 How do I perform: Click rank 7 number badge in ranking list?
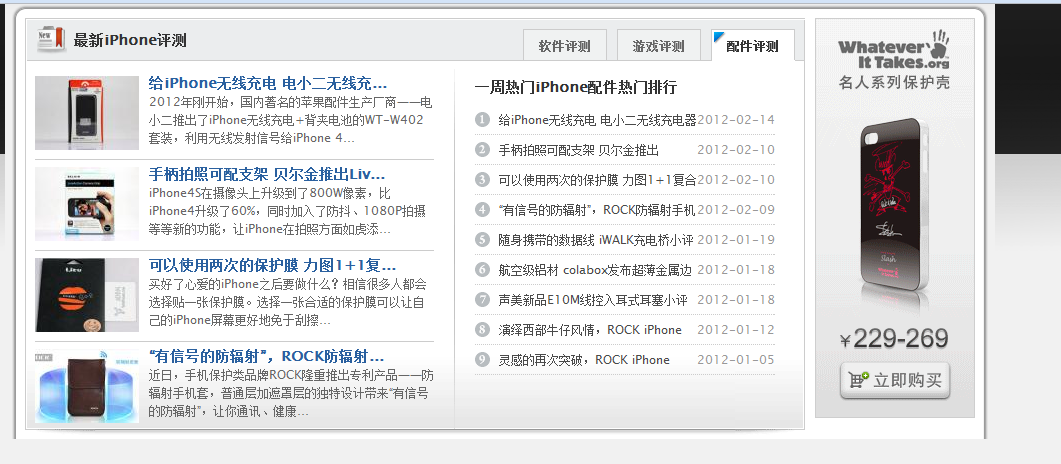pyautogui.click(x=482, y=299)
